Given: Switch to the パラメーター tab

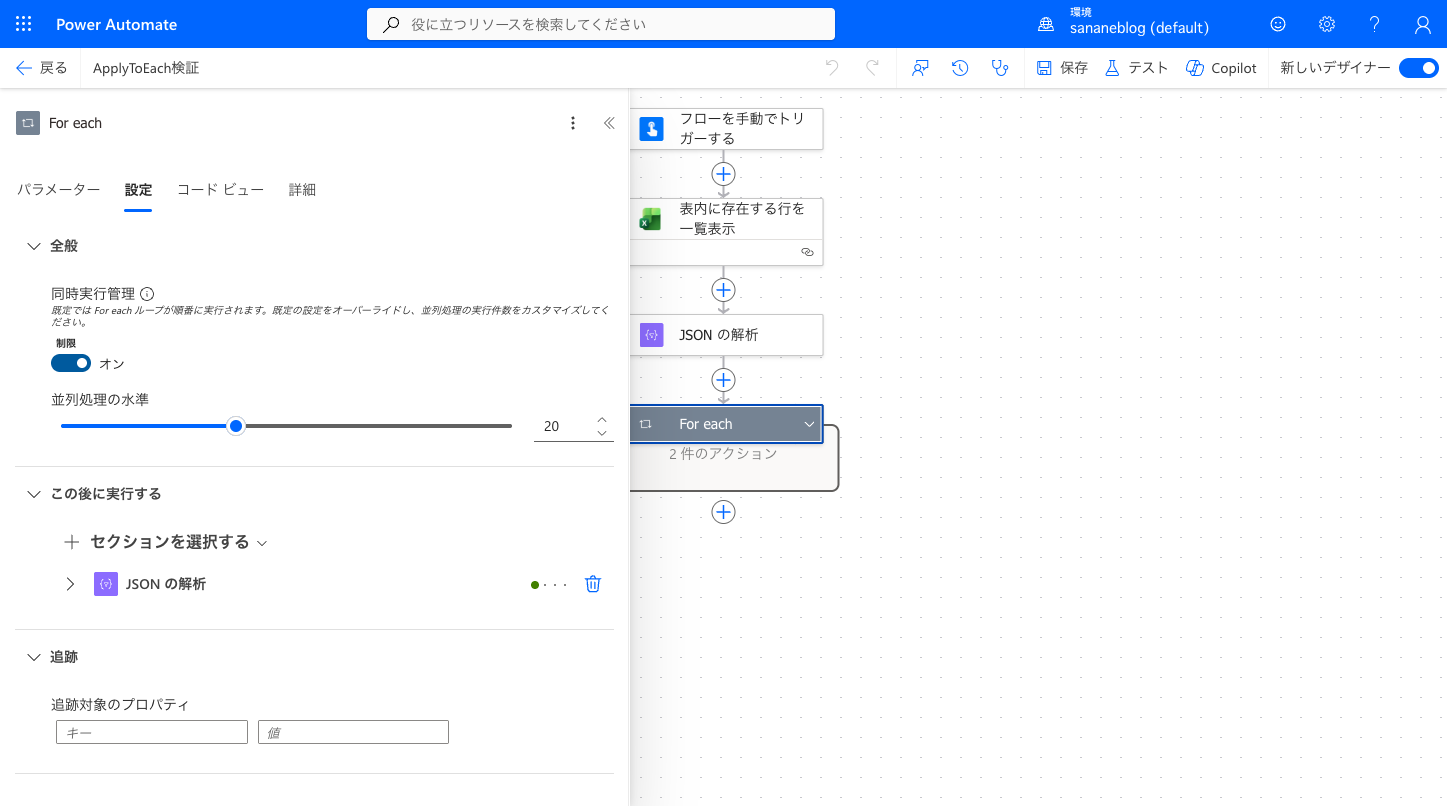Looking at the screenshot, I should (x=59, y=190).
